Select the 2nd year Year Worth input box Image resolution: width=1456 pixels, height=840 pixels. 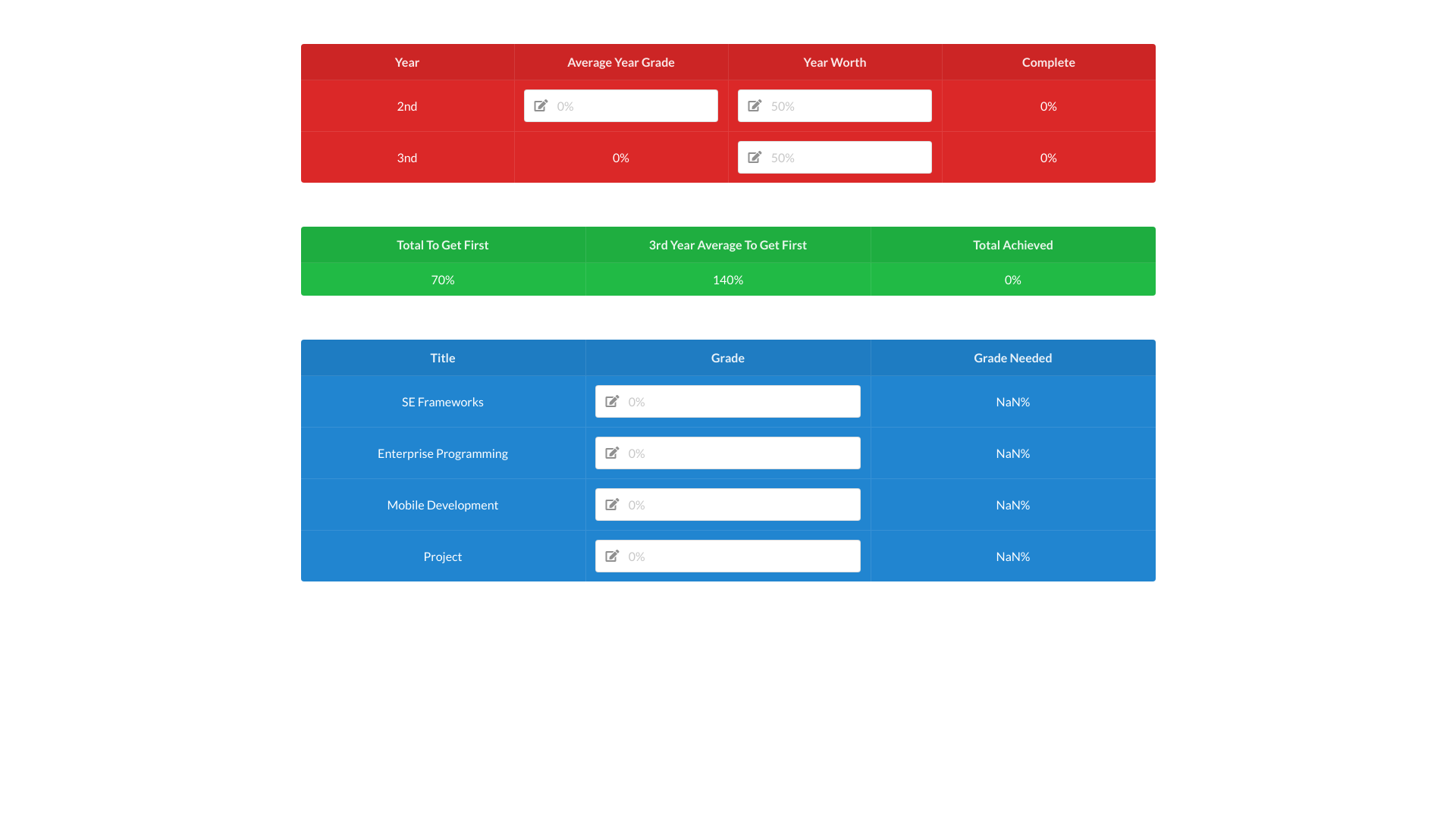click(x=849, y=106)
